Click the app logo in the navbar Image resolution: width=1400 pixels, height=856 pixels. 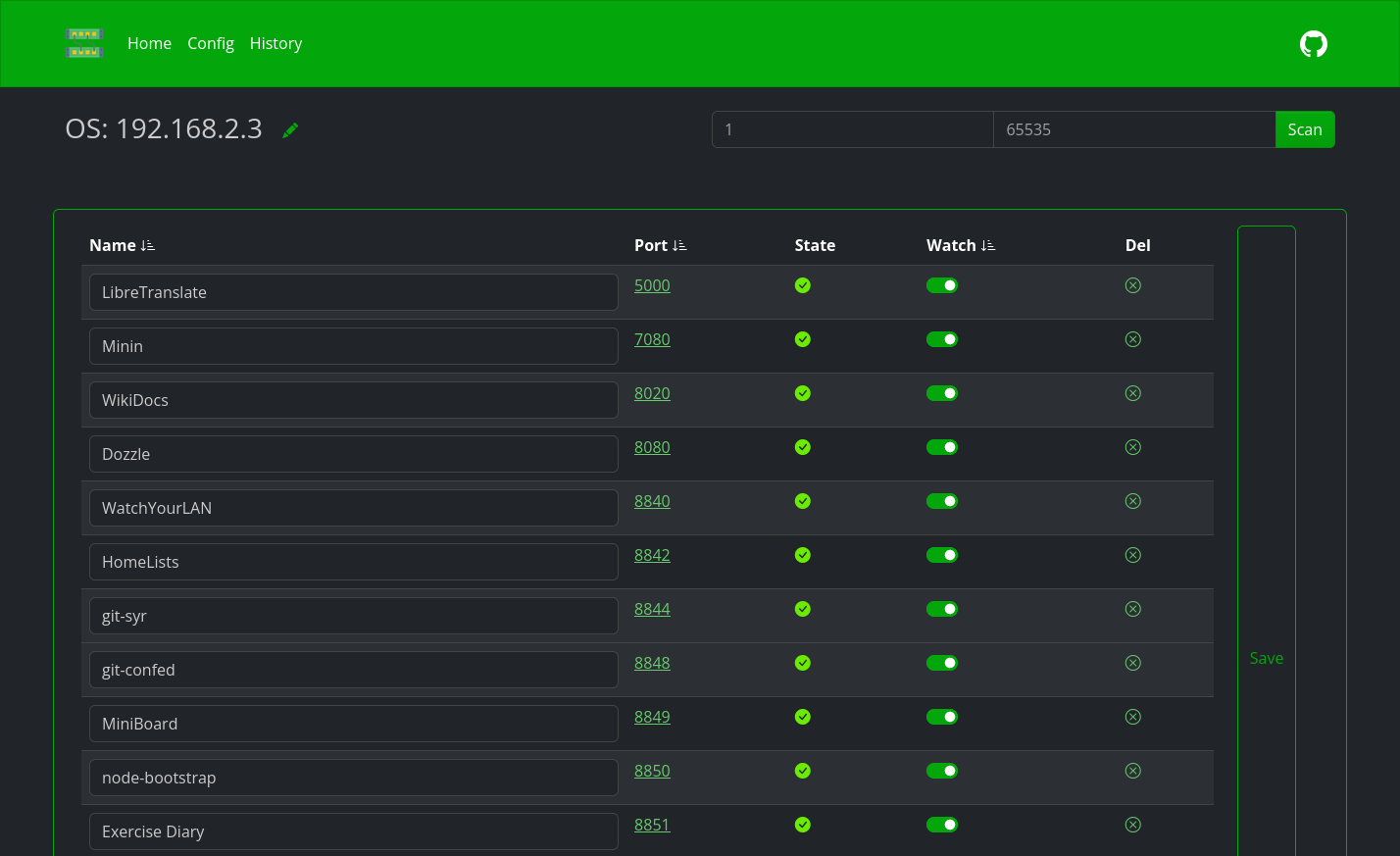coord(84,43)
